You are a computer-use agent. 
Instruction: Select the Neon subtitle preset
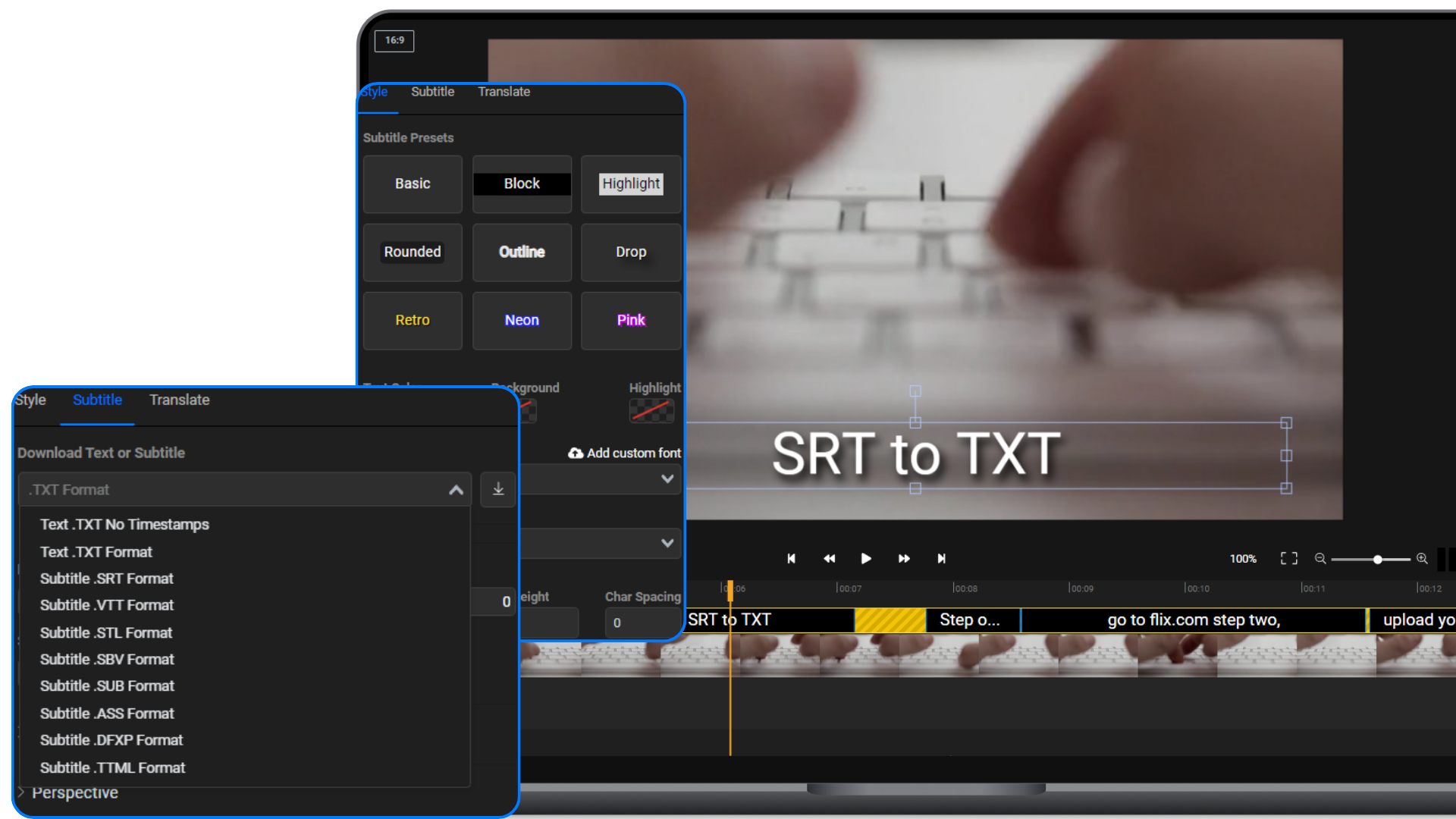pyautogui.click(x=521, y=320)
